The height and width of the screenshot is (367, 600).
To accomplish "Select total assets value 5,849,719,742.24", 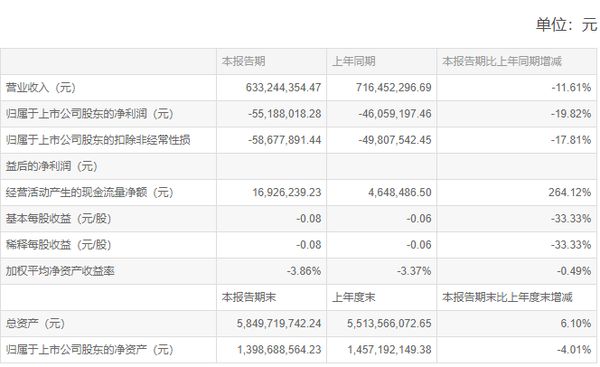I will [x=279, y=323].
